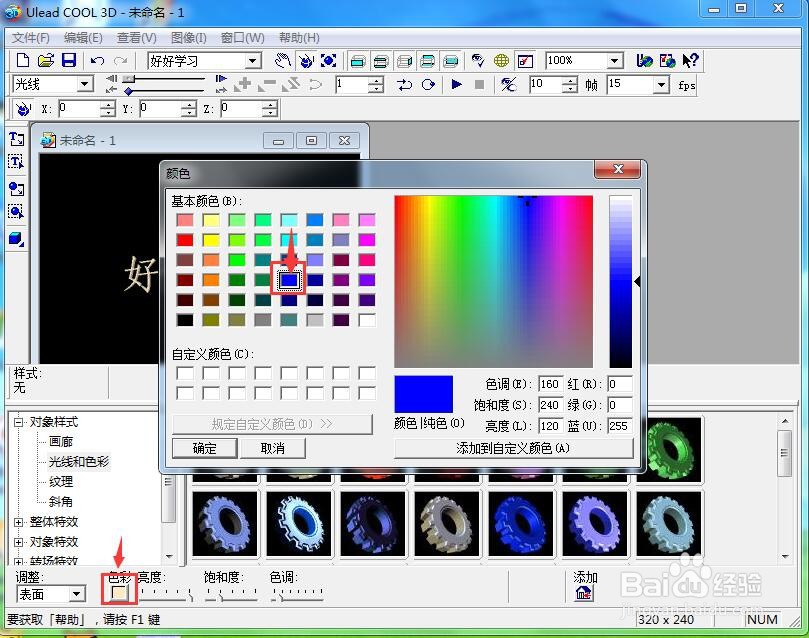The height and width of the screenshot is (638, 809).
Task: Create a new file with toolbar icon
Action: tap(22, 60)
